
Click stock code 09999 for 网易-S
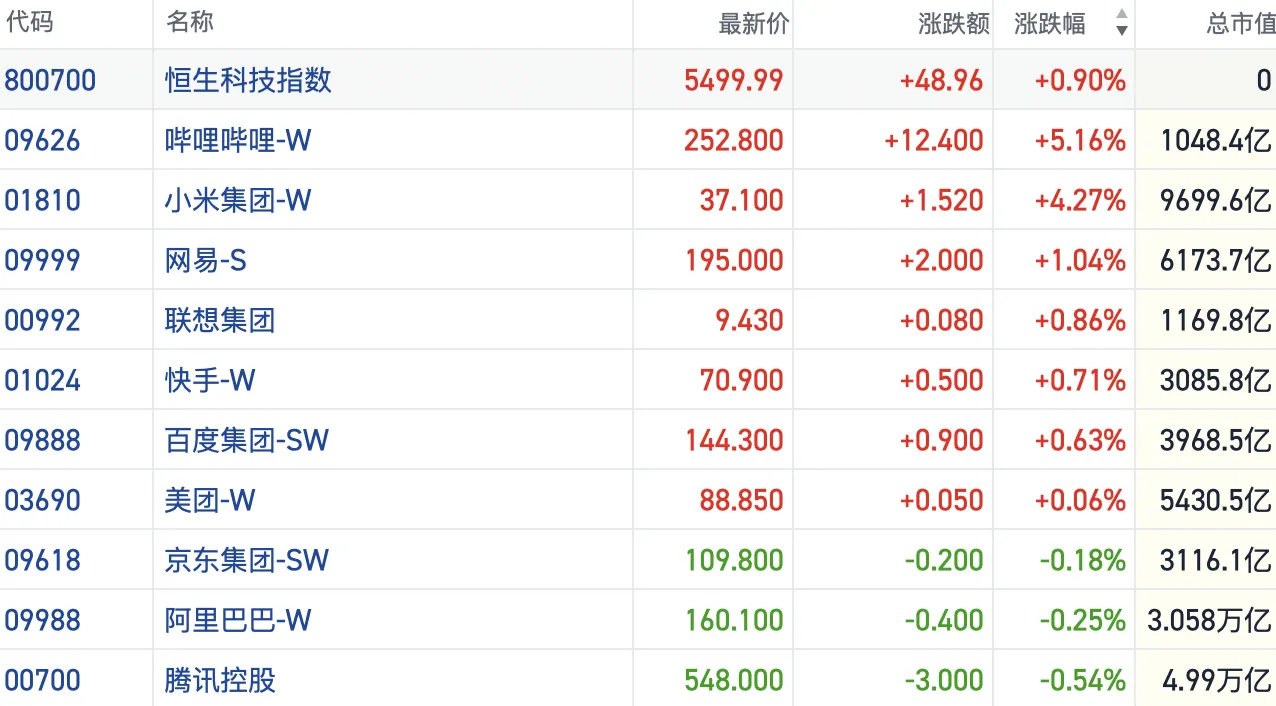click(42, 260)
